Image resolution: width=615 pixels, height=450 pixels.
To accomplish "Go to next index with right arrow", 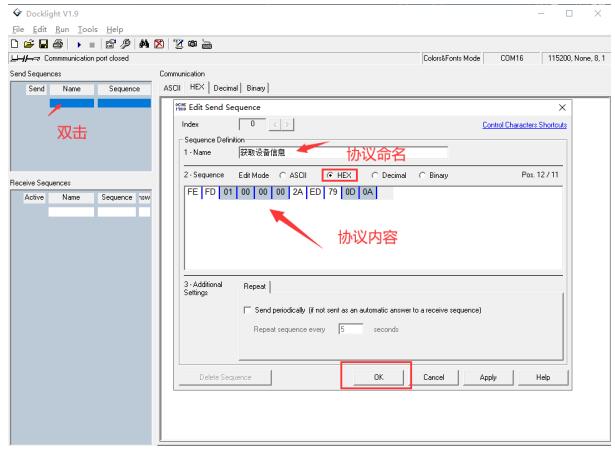I will pyautogui.click(x=287, y=125).
